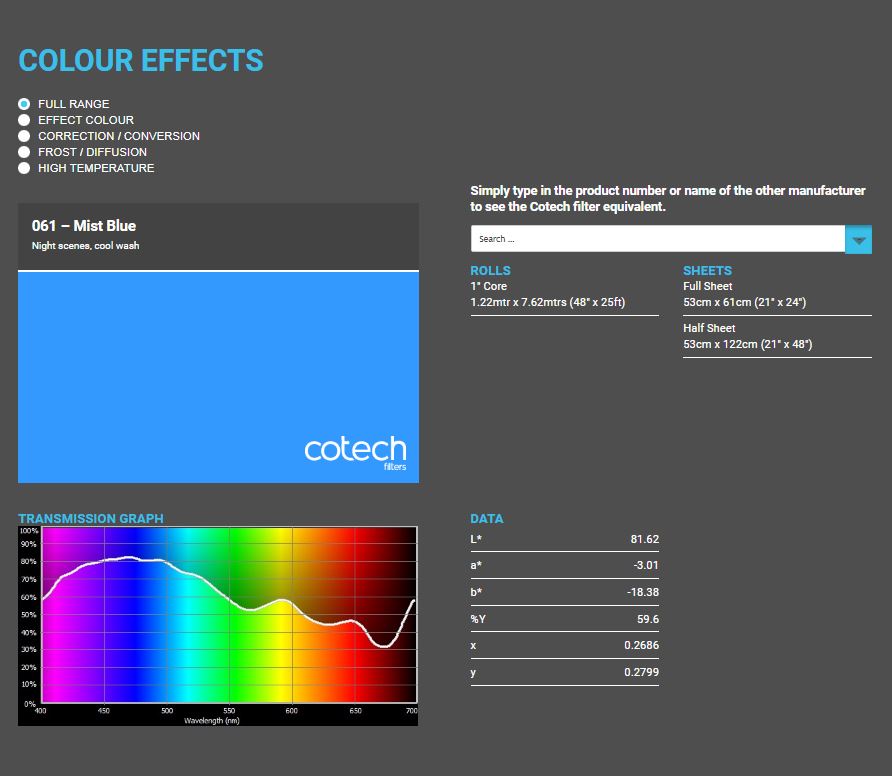This screenshot has width=892, height=776.
Task: Choose the EFFECT COLOUR filter option
Action: (x=24, y=120)
